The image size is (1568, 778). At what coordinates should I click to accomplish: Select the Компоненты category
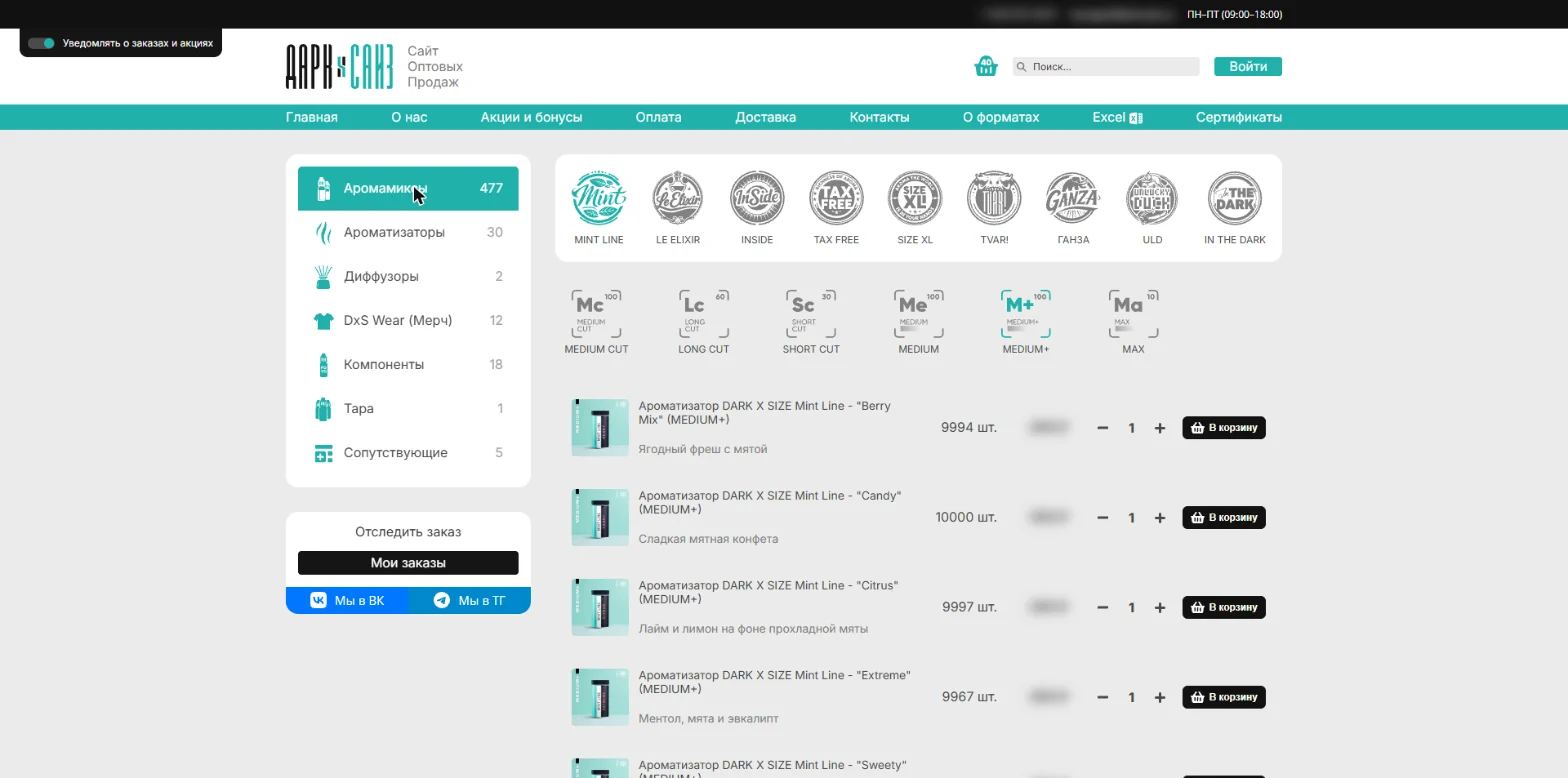coord(408,364)
